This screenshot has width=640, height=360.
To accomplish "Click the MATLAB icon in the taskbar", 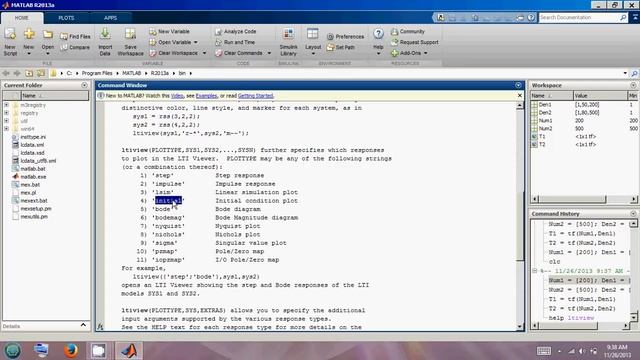I will tap(129, 351).
